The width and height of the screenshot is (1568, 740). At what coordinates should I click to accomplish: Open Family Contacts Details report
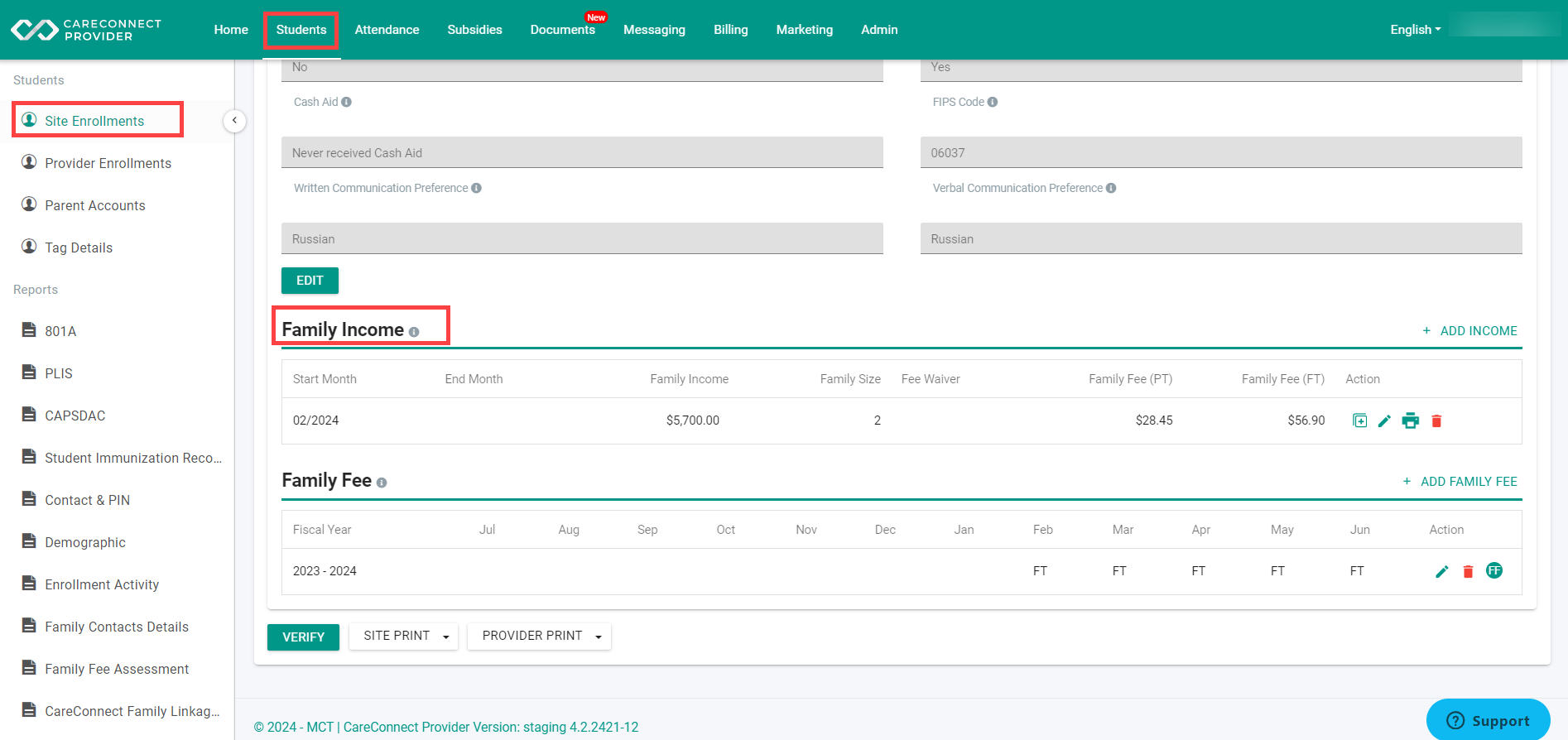pos(117,627)
